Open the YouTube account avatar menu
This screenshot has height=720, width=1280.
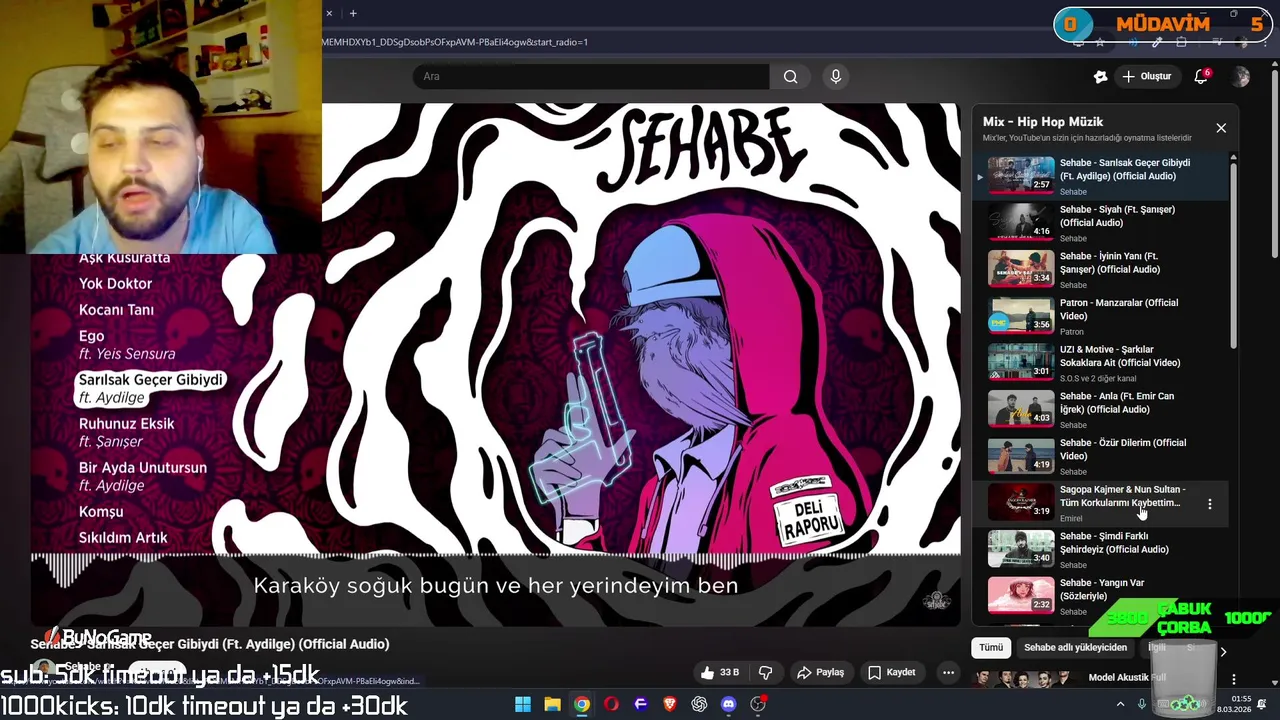(x=1241, y=76)
